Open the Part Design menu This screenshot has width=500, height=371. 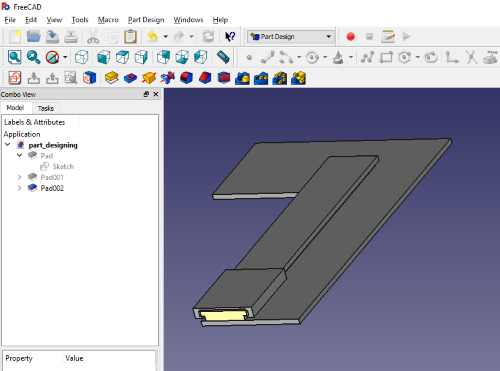(146, 20)
